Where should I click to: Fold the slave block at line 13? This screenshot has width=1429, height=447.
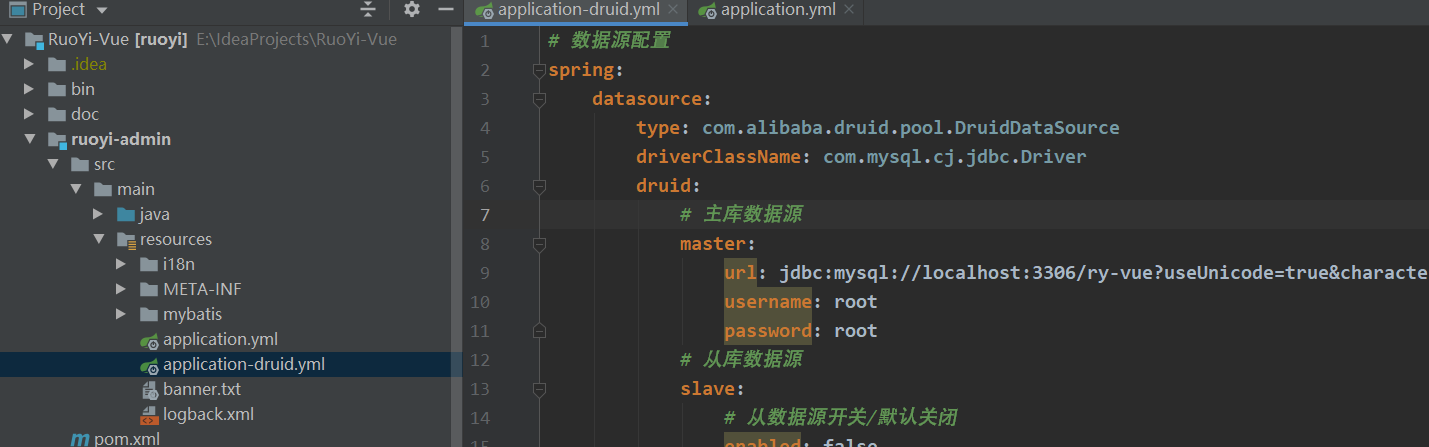point(540,389)
